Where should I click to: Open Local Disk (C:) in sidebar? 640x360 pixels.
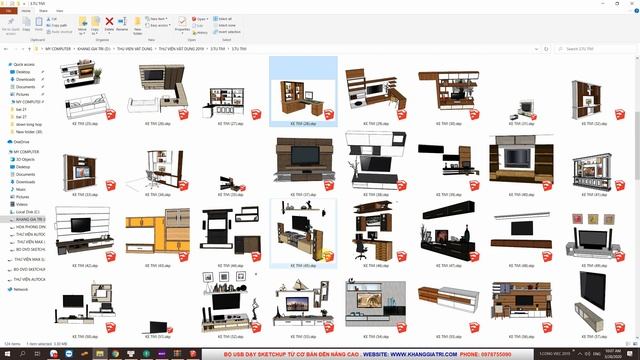(27, 212)
